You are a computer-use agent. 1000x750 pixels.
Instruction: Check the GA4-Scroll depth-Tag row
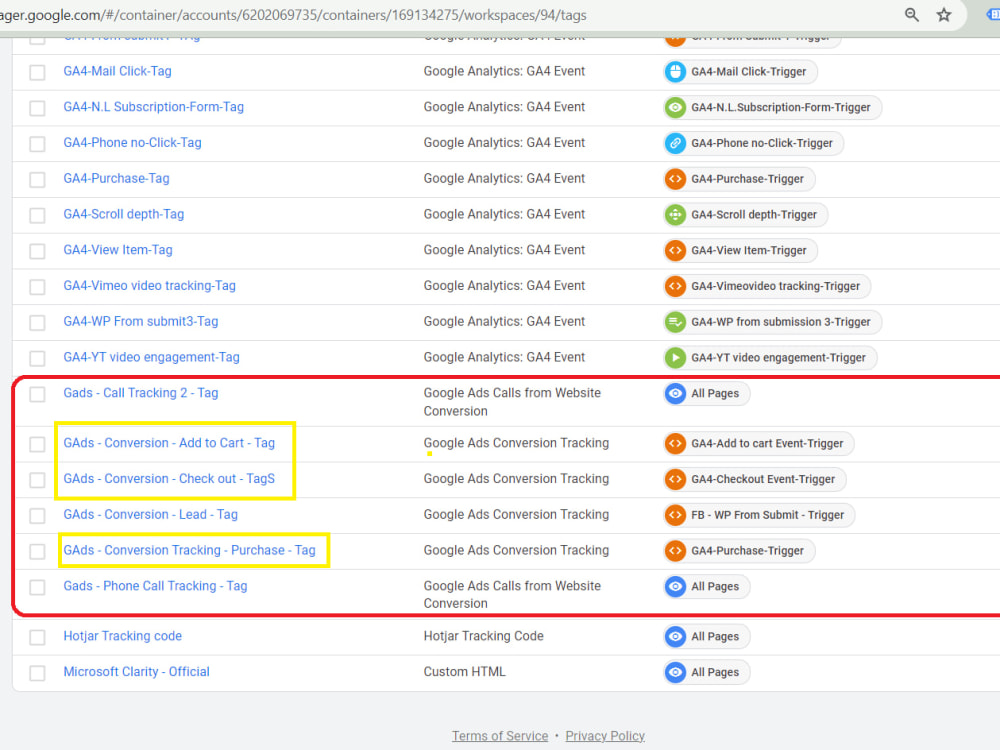[38, 215]
